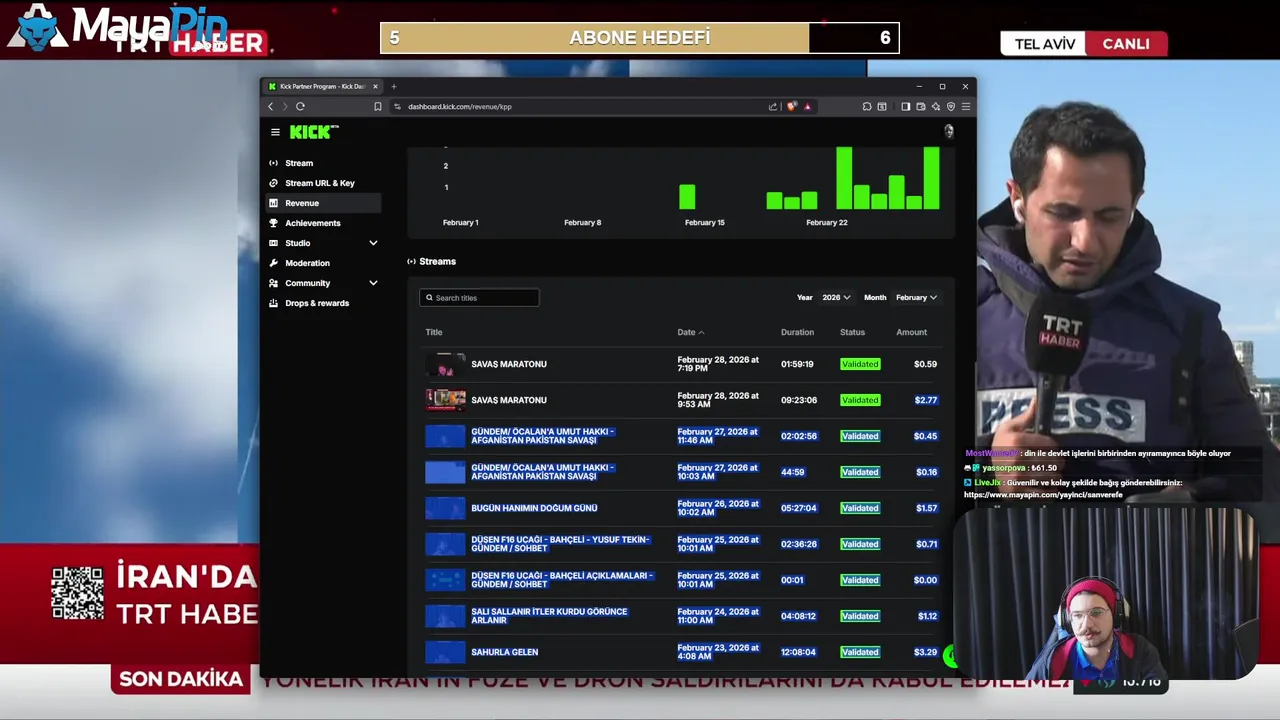This screenshot has height=720, width=1280.
Task: Open site settings icon in address bar
Action: pyautogui.click(x=397, y=106)
